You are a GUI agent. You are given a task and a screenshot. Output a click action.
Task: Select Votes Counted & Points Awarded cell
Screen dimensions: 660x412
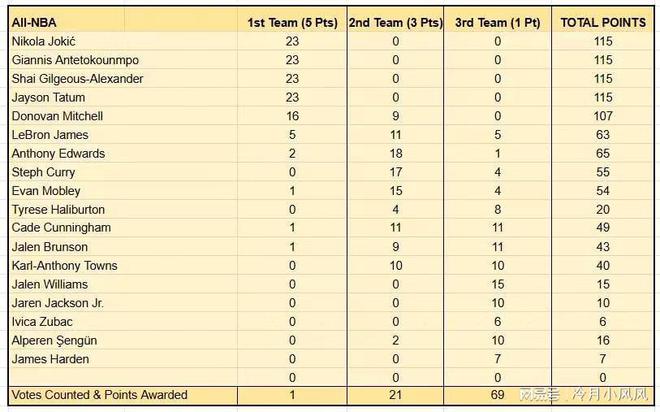(x=122, y=395)
